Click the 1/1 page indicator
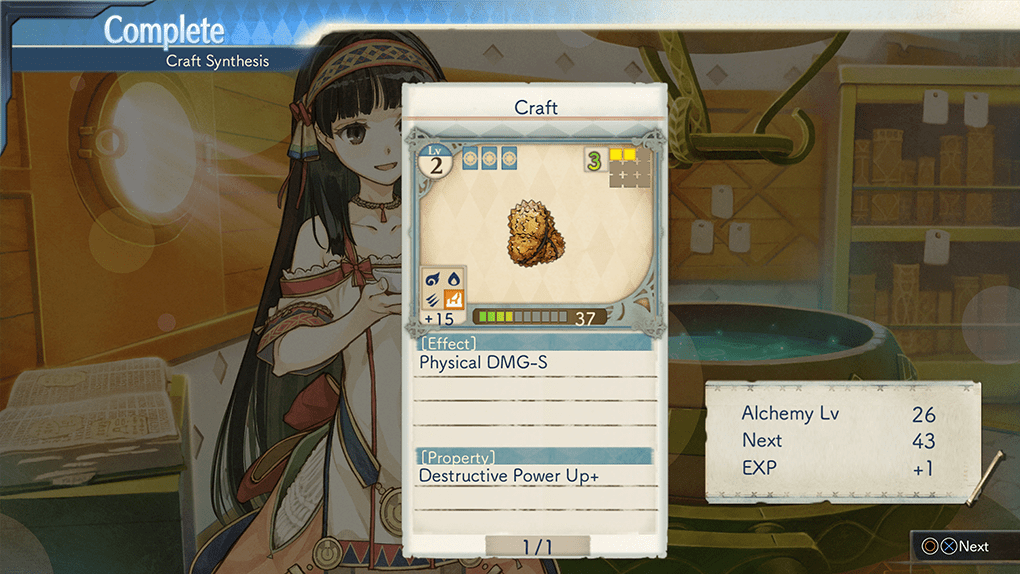1020x574 pixels. click(x=537, y=547)
